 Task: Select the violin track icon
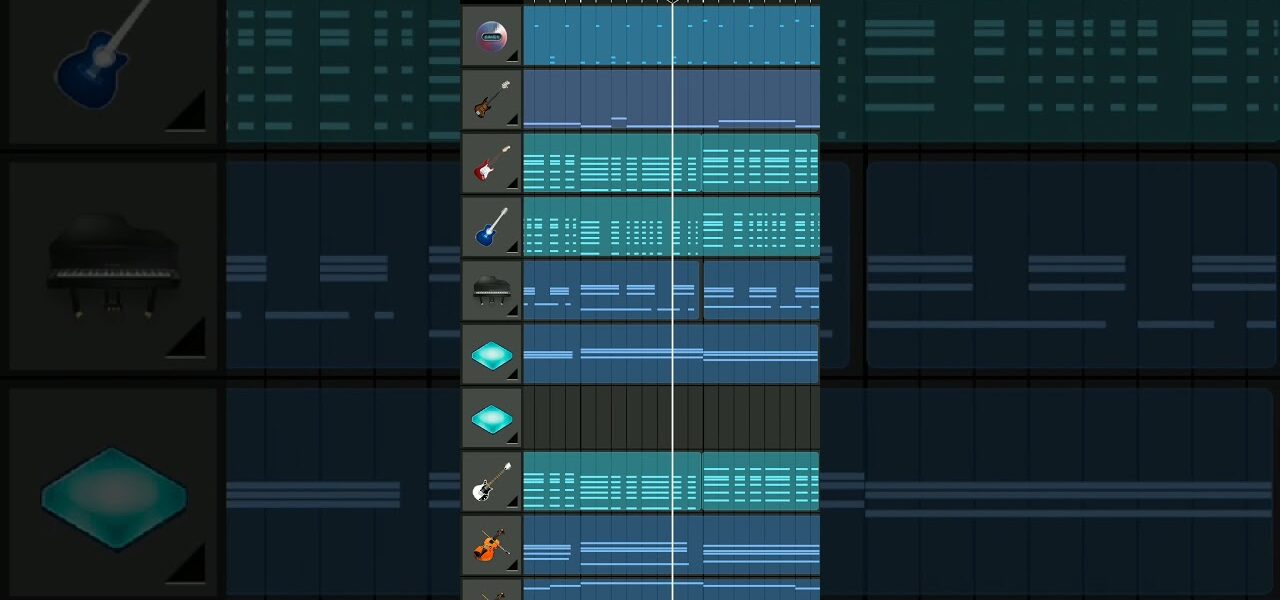pos(491,546)
